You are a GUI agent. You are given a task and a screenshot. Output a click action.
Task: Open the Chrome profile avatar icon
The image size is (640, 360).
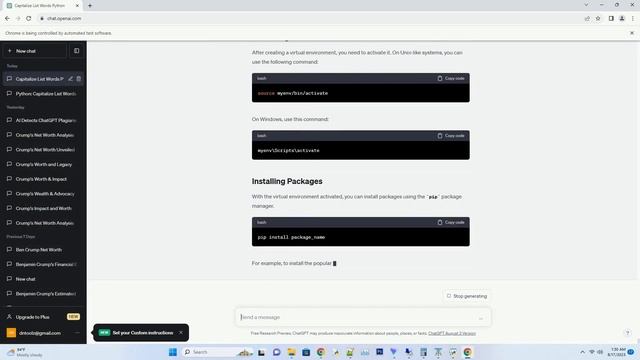click(x=622, y=18)
